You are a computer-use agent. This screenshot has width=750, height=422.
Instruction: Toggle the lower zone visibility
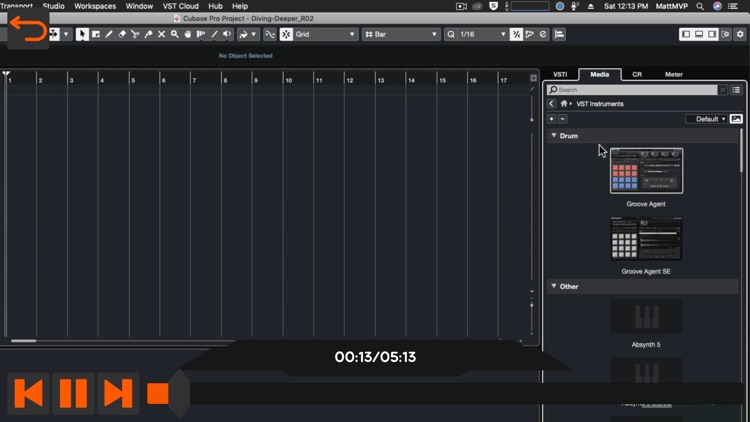699,34
